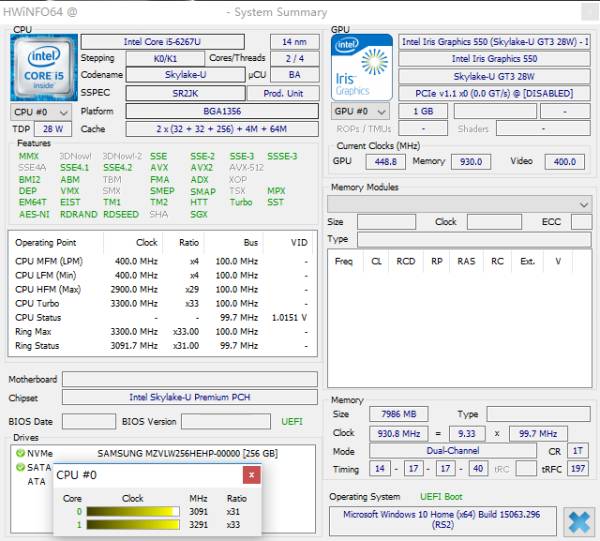The width and height of the screenshot is (600, 541).
Task: Click the SATA drive green check icon
Action: point(20,467)
